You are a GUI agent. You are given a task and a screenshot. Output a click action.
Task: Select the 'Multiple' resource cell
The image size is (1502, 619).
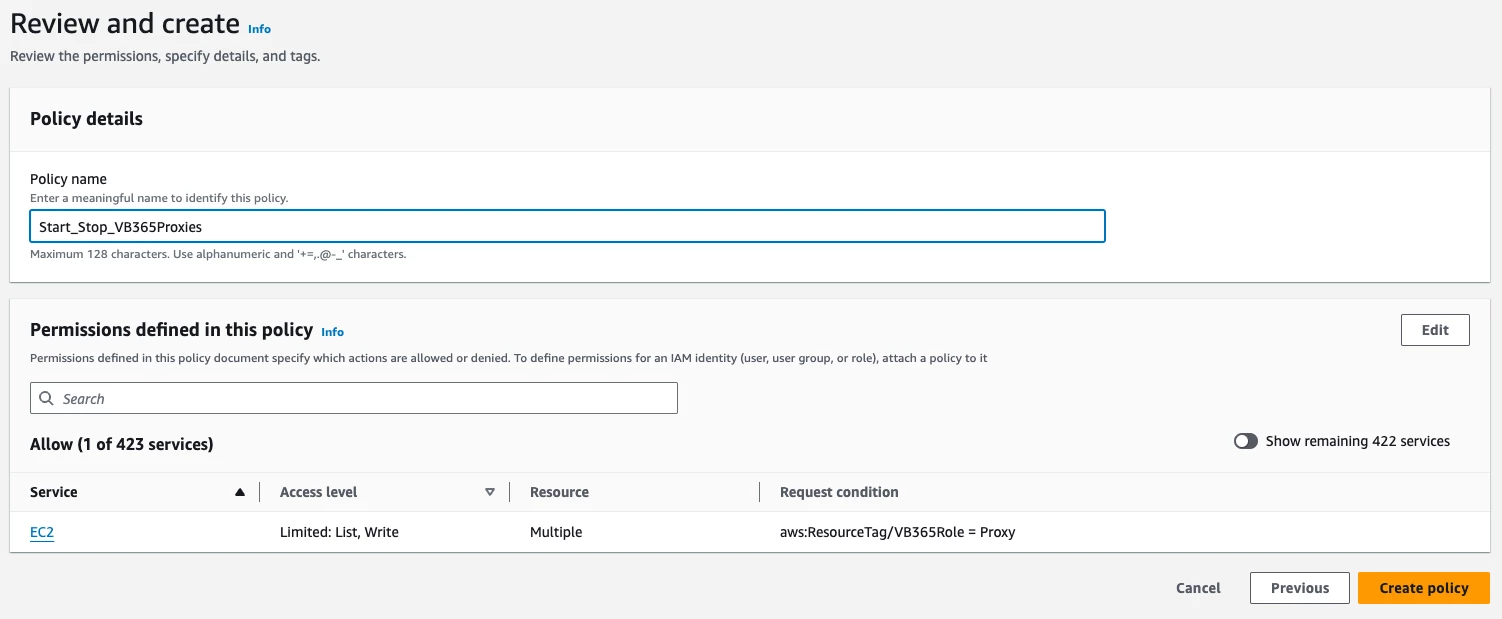[556, 532]
